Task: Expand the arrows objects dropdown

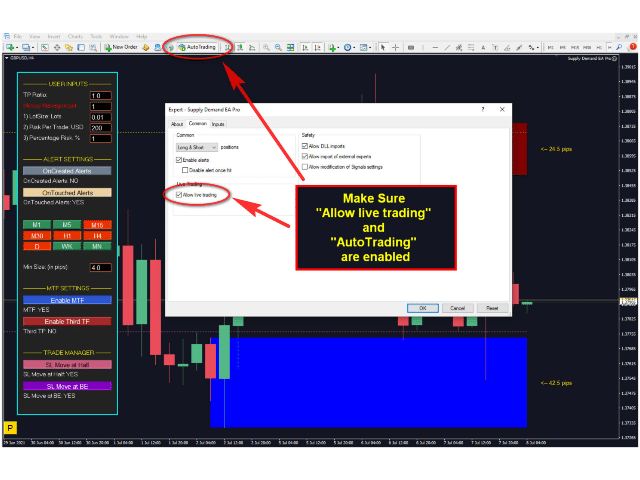Action: pyautogui.click(x=538, y=48)
